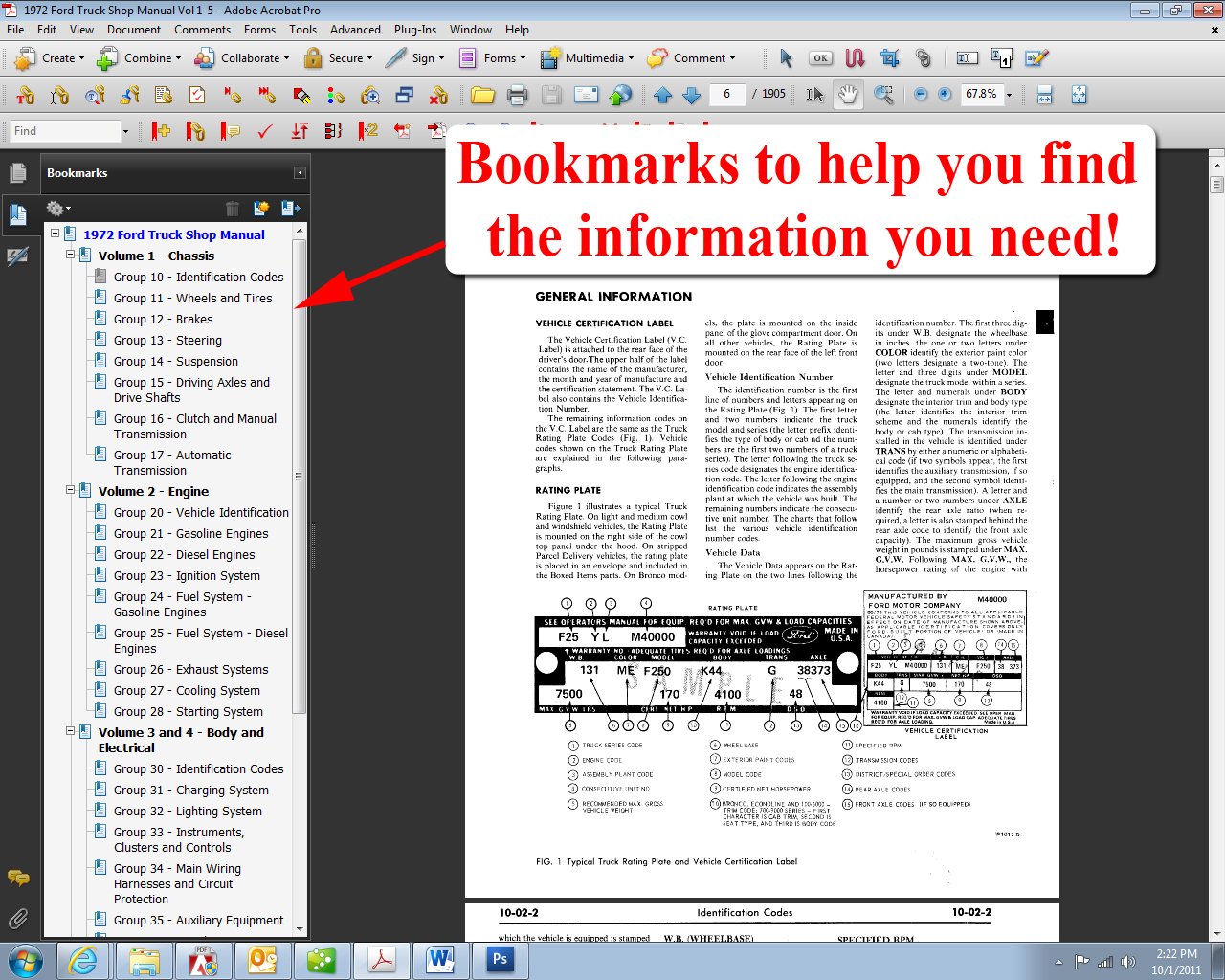Toggle the Select tool
Image resolution: width=1225 pixels, height=980 pixels.
(x=814, y=94)
